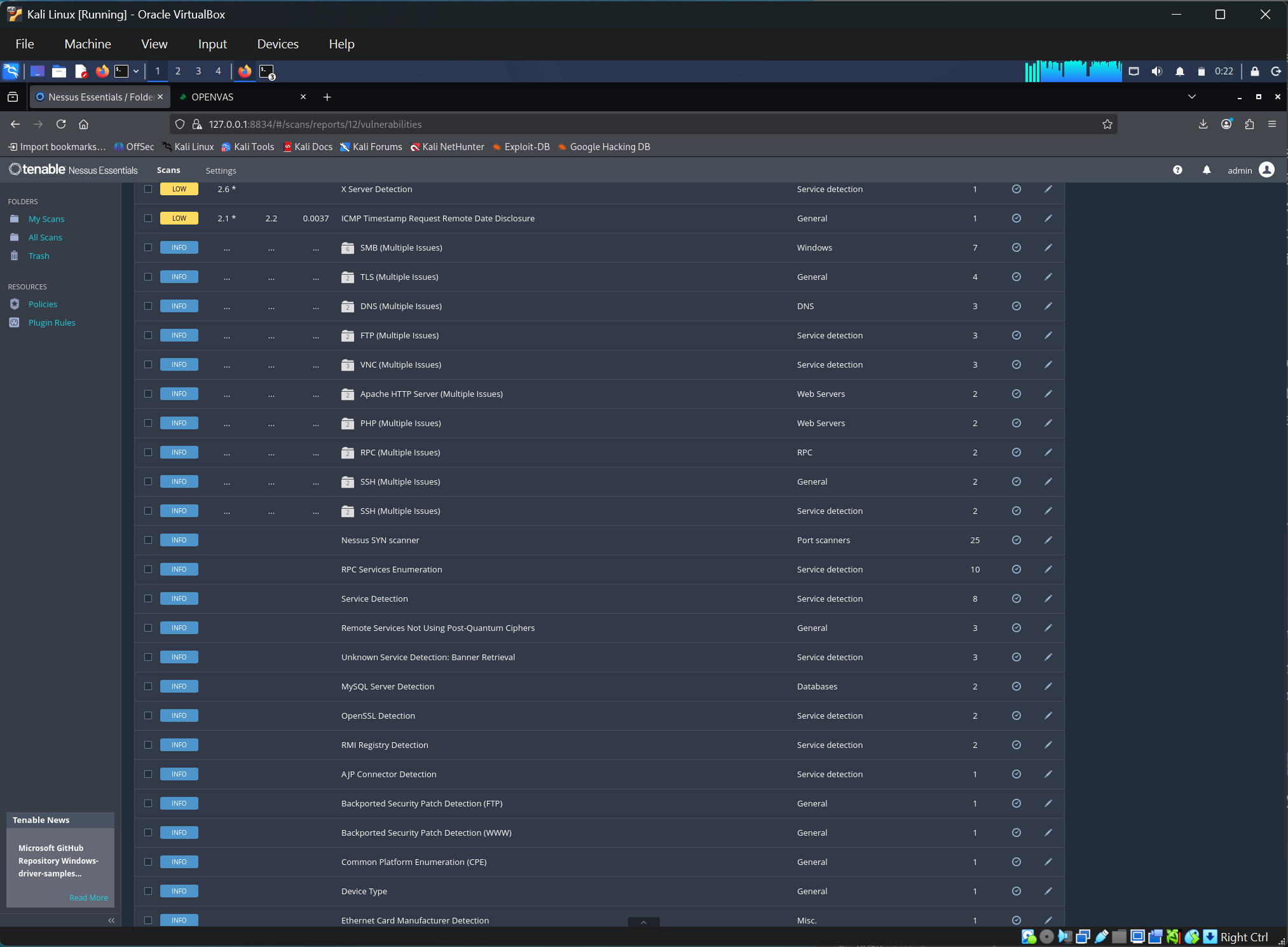
Task: Switch to Kali workspace 3
Action: tap(198, 71)
